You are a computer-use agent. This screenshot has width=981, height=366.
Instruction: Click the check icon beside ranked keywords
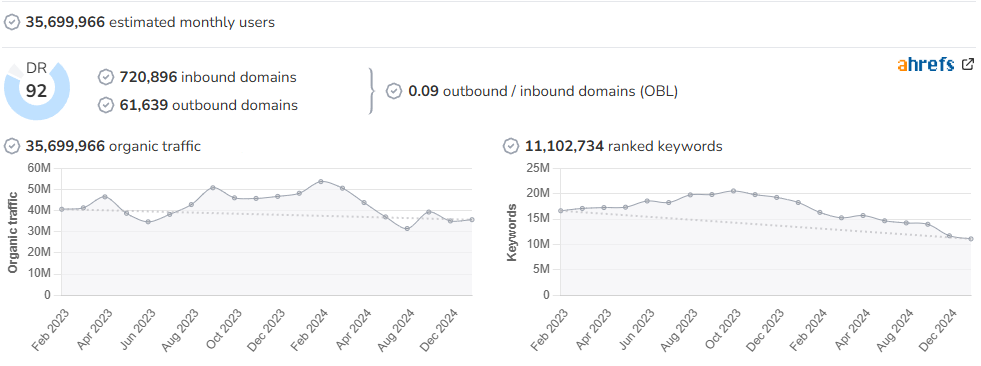coord(511,146)
